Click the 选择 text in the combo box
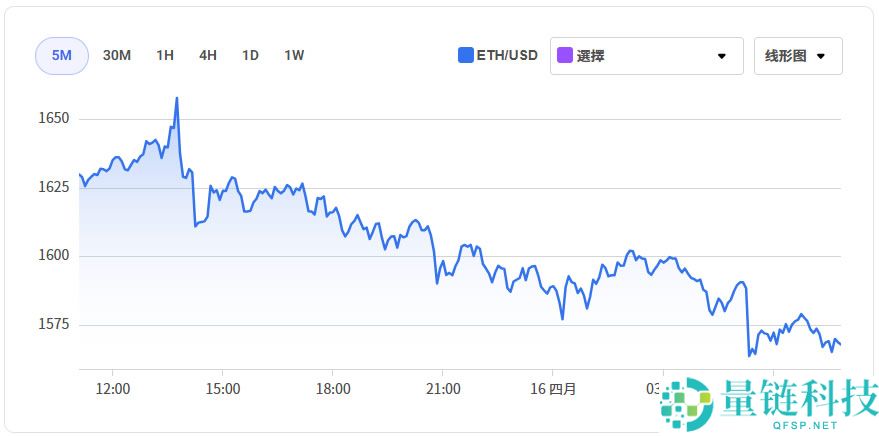 click(x=591, y=56)
